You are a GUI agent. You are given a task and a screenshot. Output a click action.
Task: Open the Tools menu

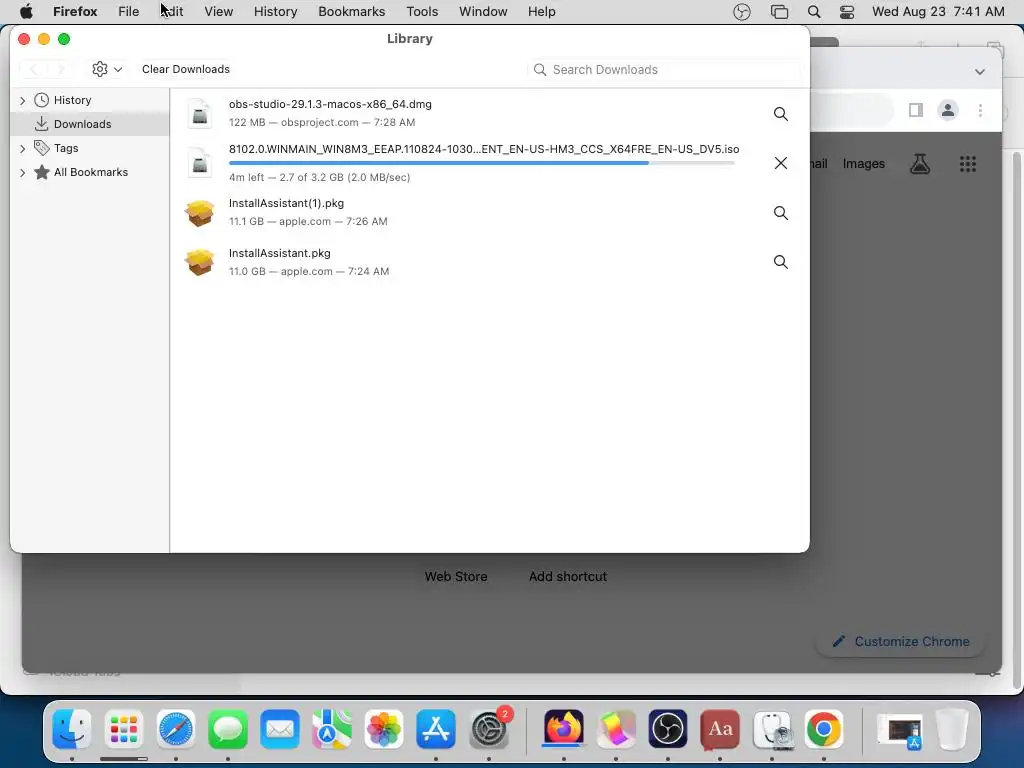point(422,12)
